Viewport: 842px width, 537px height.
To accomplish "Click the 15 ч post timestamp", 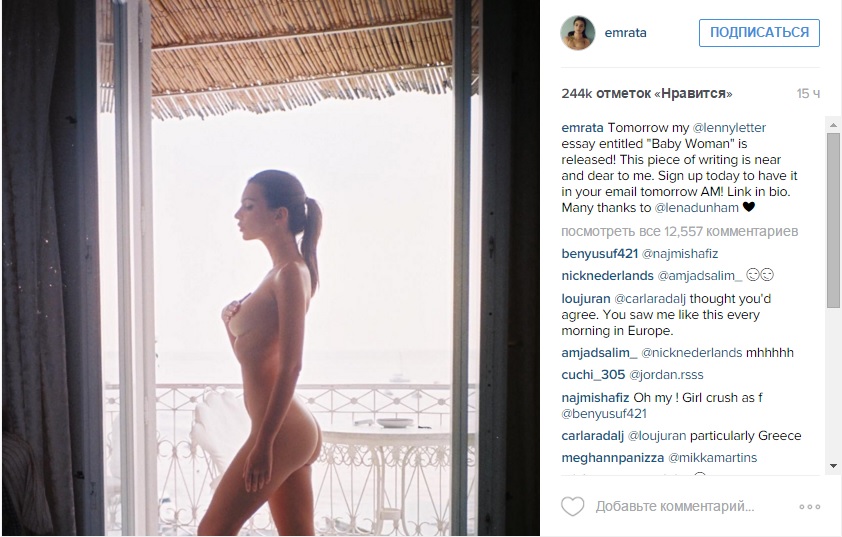I will [x=808, y=93].
